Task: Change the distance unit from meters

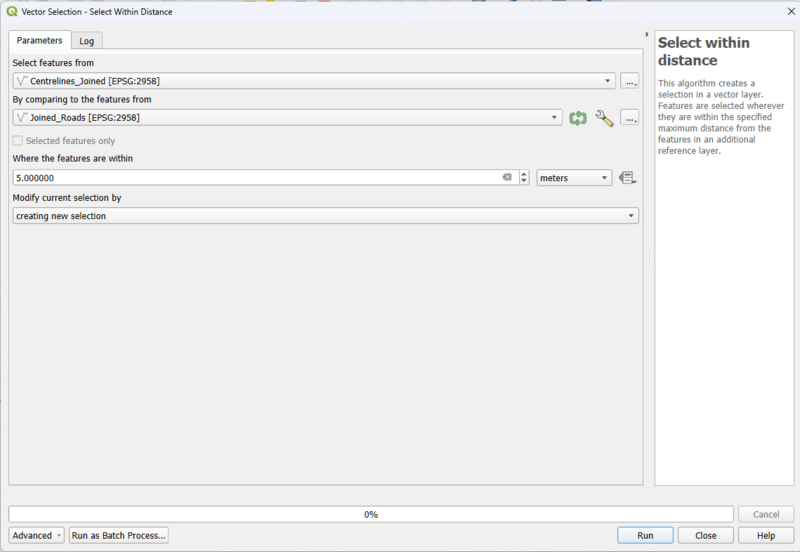Action: (x=574, y=178)
